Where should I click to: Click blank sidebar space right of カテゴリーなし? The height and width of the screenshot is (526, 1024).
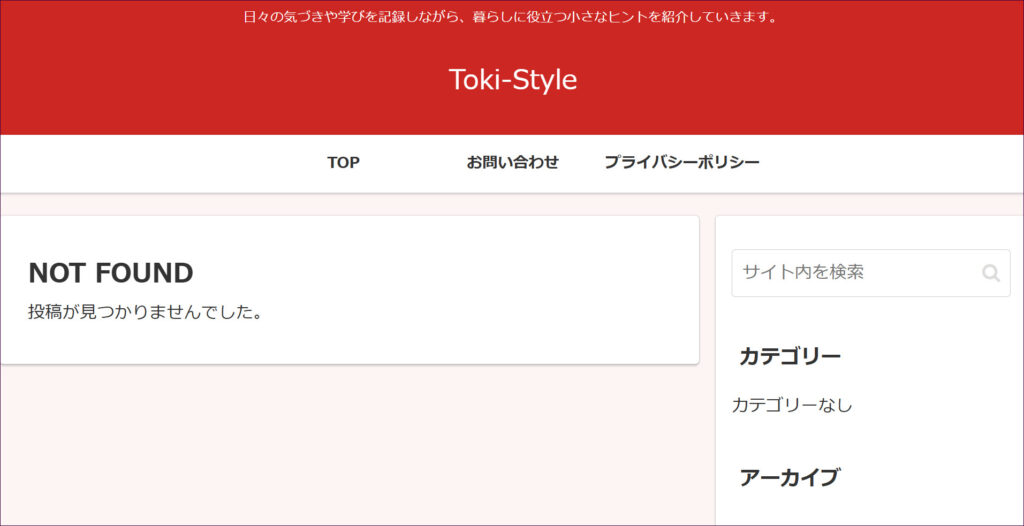pyautogui.click(x=940, y=405)
